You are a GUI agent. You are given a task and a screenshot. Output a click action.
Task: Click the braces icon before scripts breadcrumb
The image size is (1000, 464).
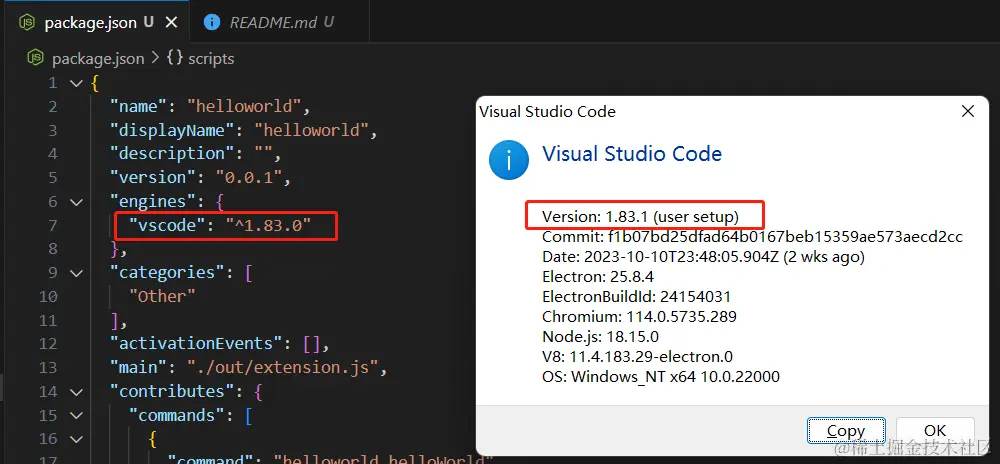click(175, 58)
